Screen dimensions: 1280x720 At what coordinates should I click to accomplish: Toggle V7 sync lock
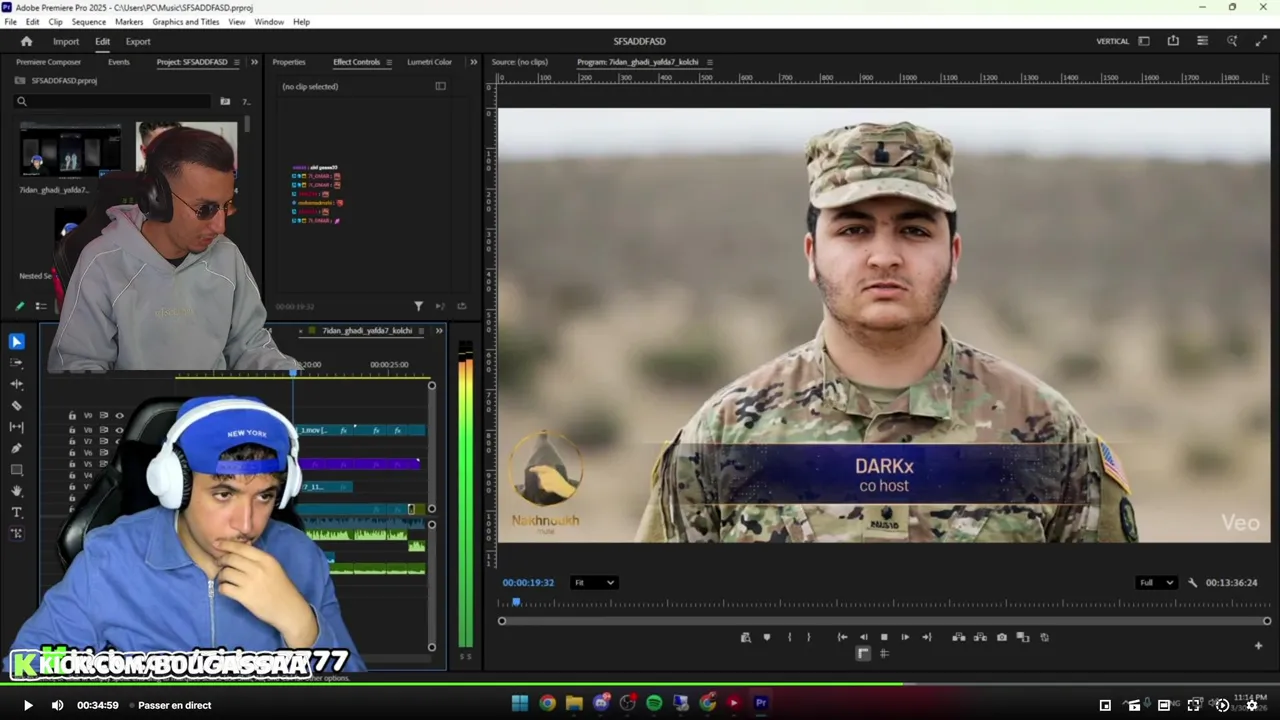103,441
